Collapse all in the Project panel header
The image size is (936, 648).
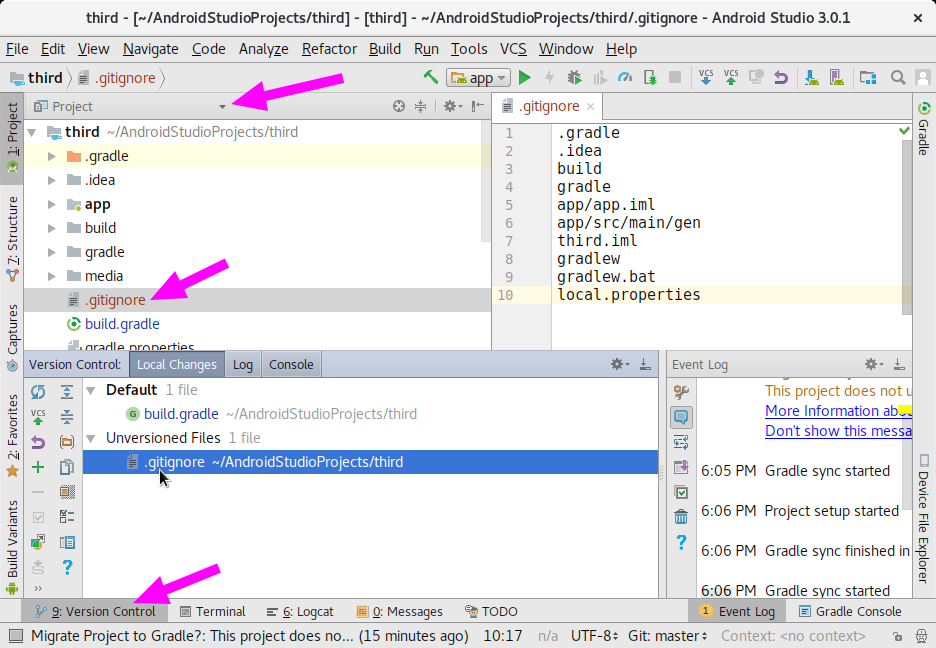coord(421,106)
